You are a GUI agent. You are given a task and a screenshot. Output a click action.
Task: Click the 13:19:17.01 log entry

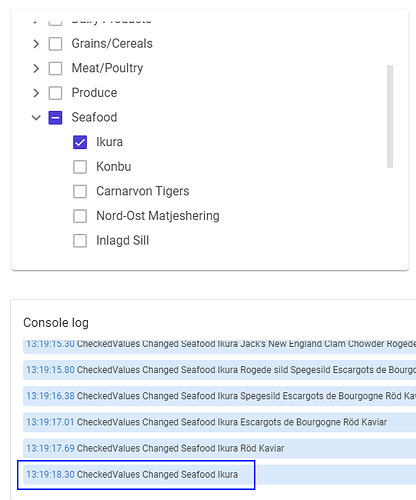(219, 422)
